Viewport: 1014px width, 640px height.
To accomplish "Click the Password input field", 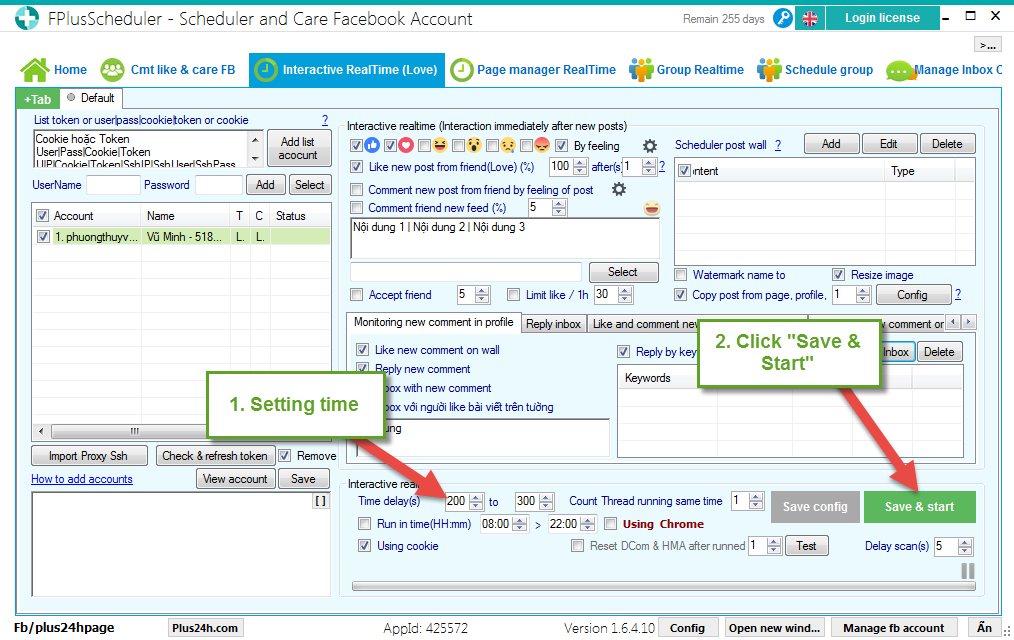I will [219, 185].
